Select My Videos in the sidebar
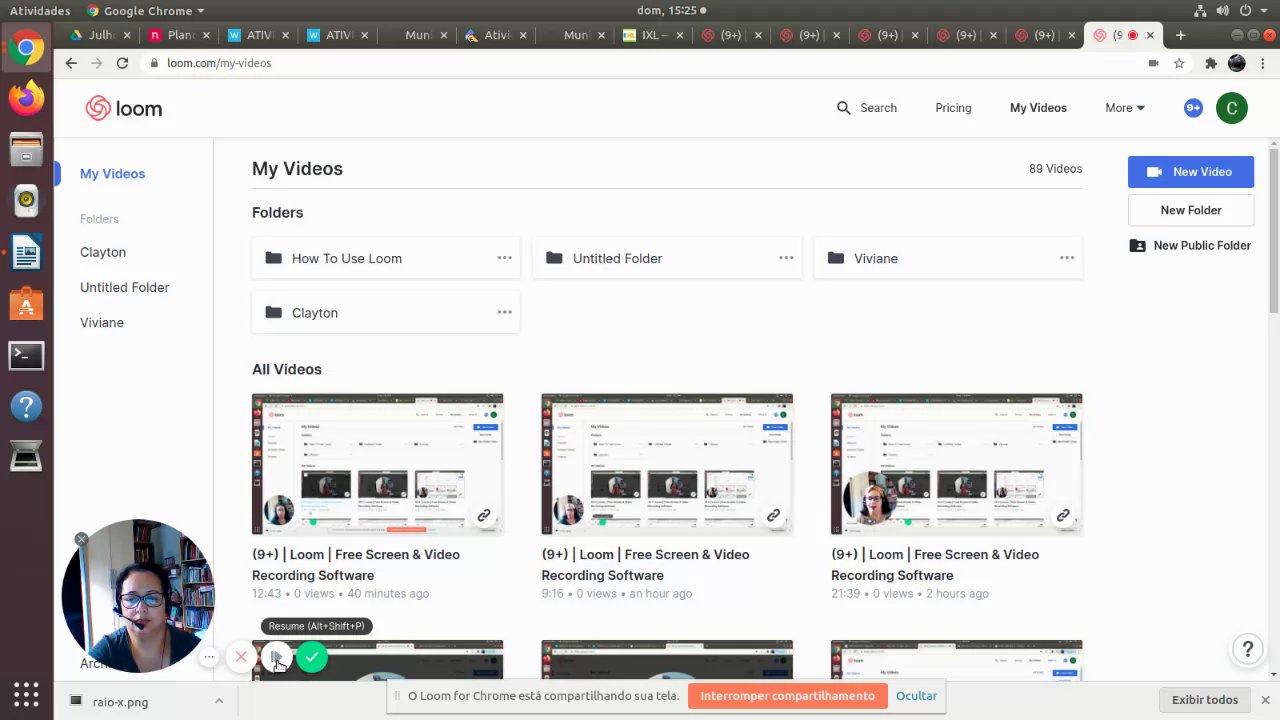The width and height of the screenshot is (1280, 720). 112,174
